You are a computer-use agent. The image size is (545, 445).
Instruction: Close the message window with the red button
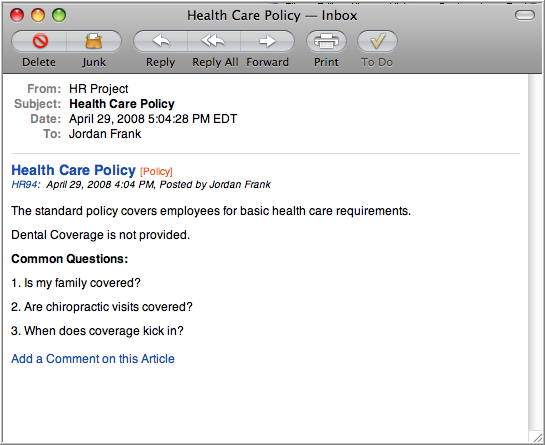17,15
